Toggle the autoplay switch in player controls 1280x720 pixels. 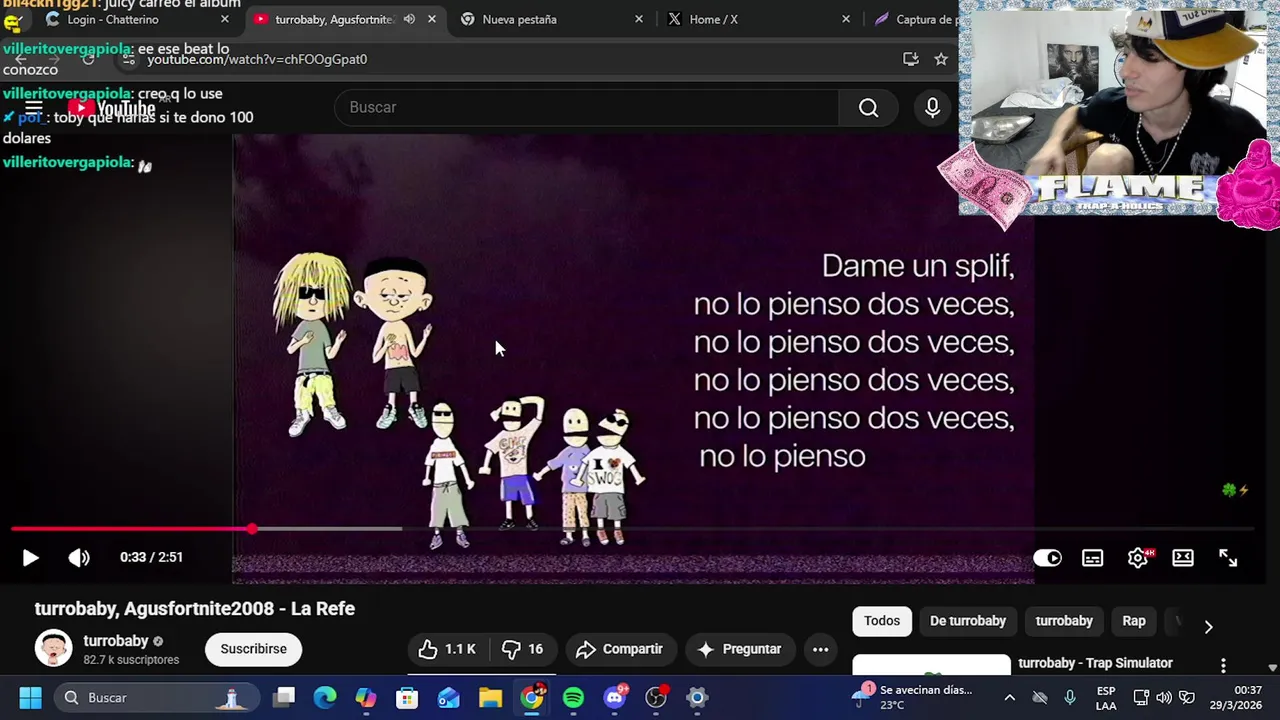point(1047,558)
